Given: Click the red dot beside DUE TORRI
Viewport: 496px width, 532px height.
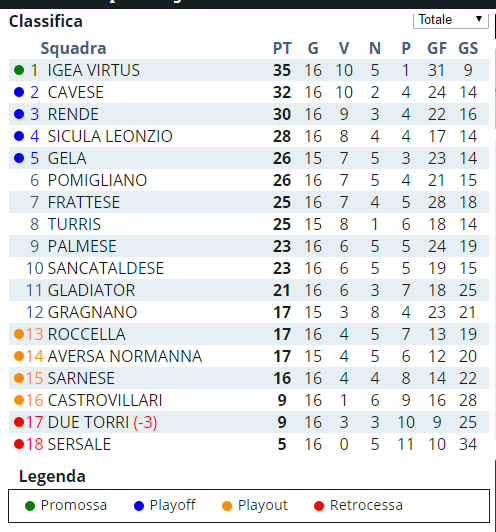Looking at the screenshot, I should (19, 422).
